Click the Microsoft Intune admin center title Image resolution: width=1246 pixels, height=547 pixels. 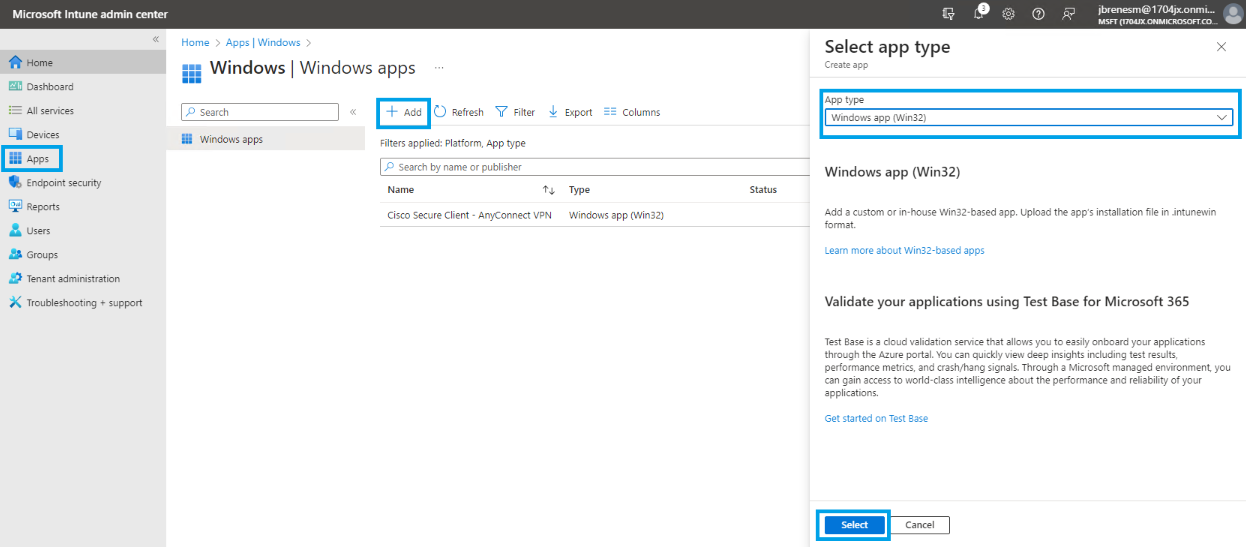click(90, 14)
